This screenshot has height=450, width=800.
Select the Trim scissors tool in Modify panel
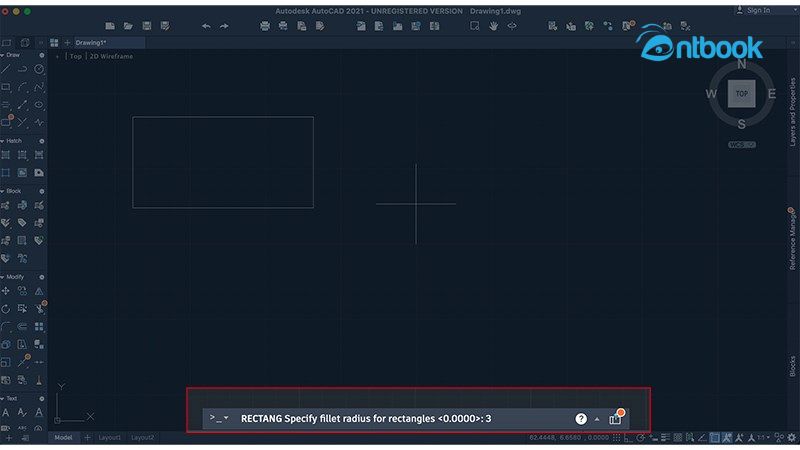tap(39, 309)
